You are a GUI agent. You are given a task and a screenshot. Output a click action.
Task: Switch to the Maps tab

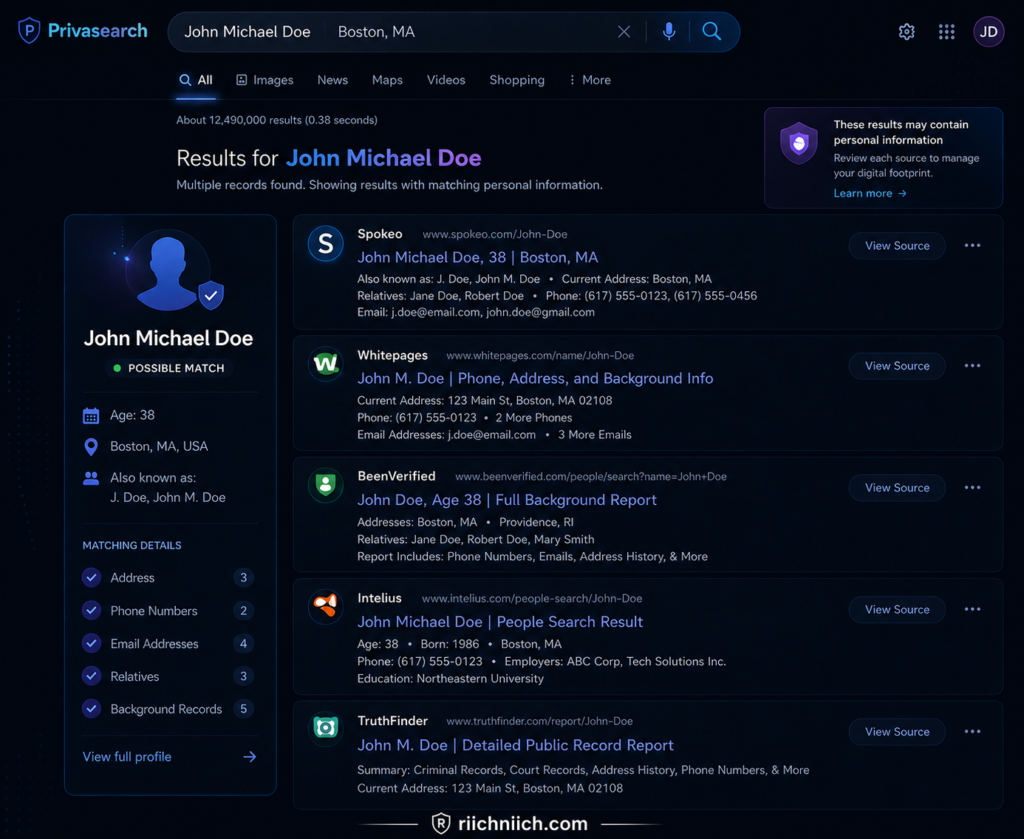click(387, 80)
